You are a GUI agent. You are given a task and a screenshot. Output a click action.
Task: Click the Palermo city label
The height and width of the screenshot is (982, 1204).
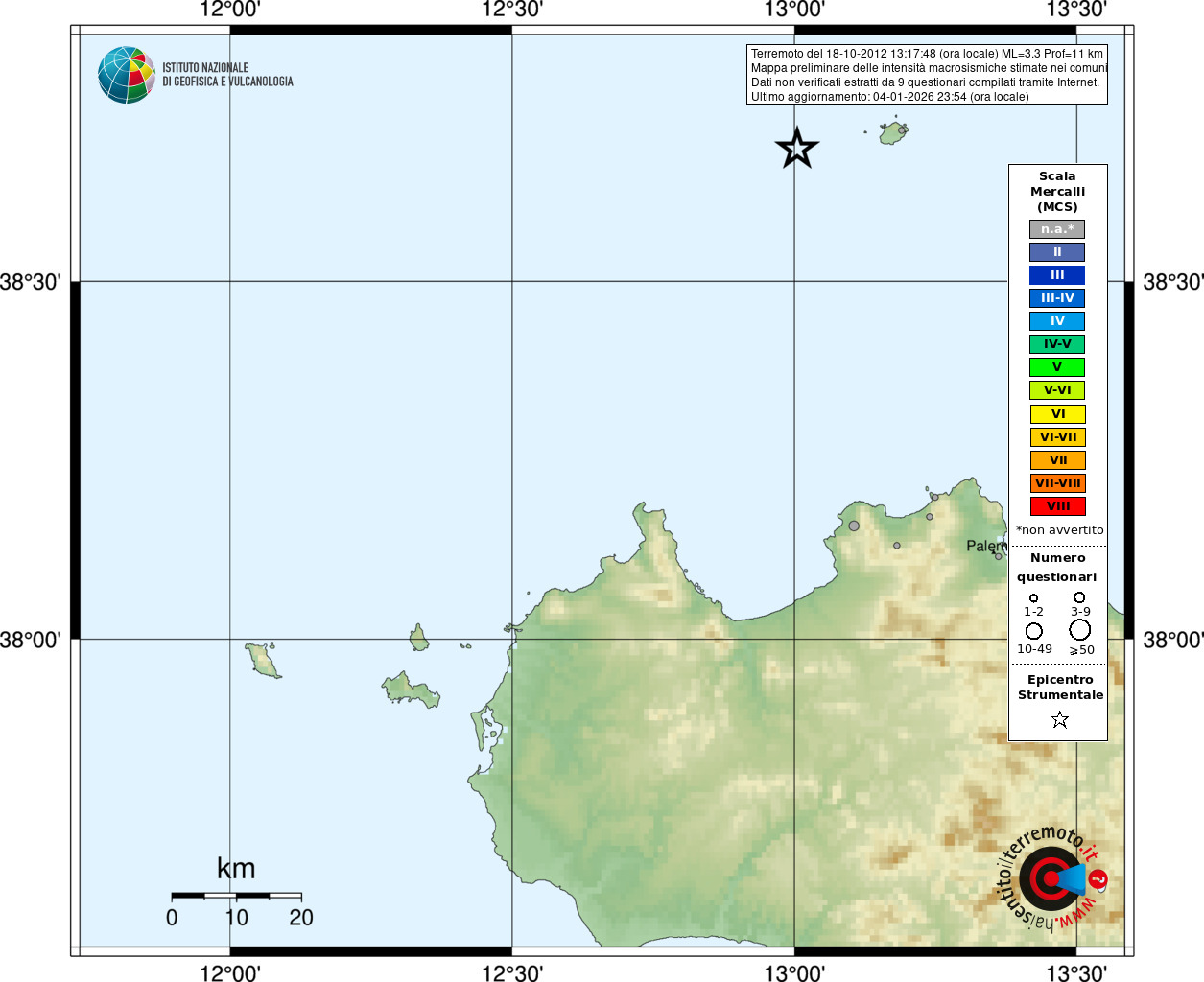pyautogui.click(x=986, y=546)
